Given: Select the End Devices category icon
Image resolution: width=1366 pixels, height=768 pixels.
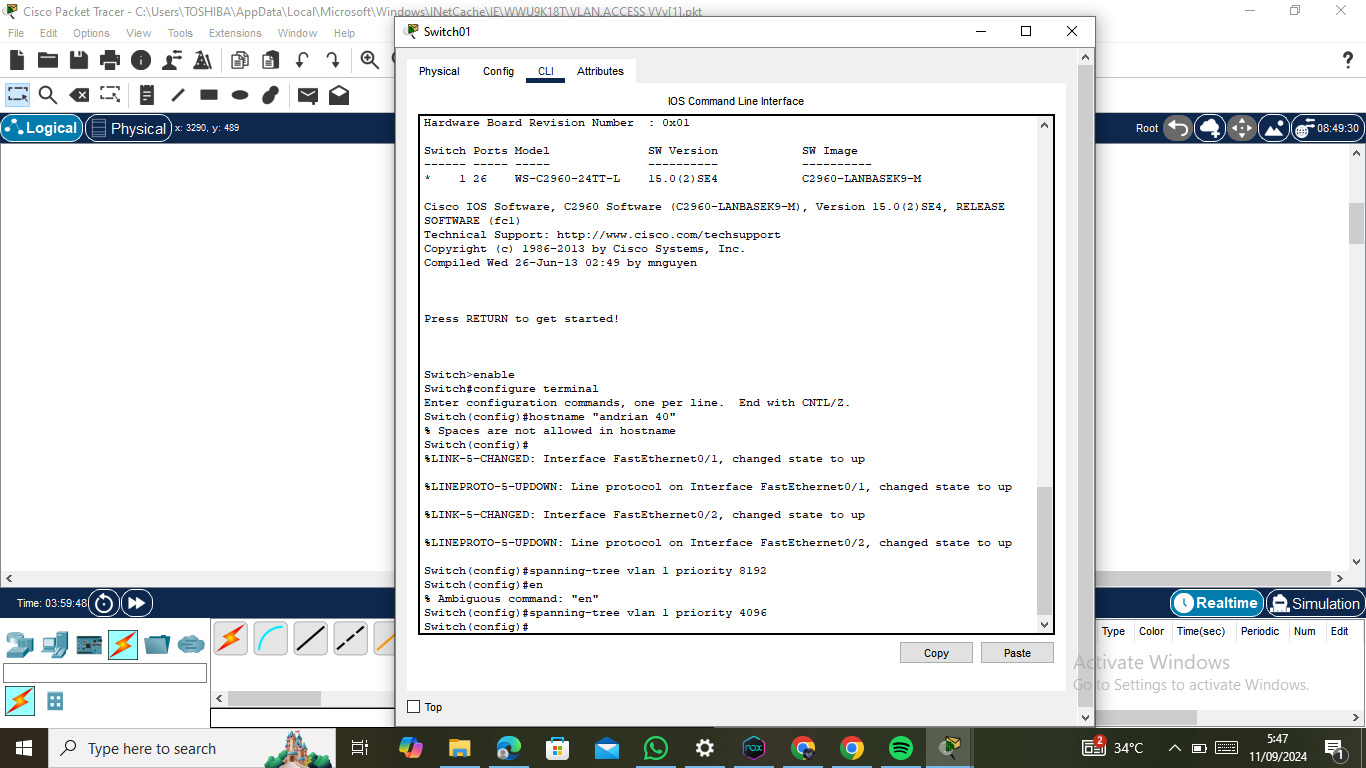Looking at the screenshot, I should (55, 644).
